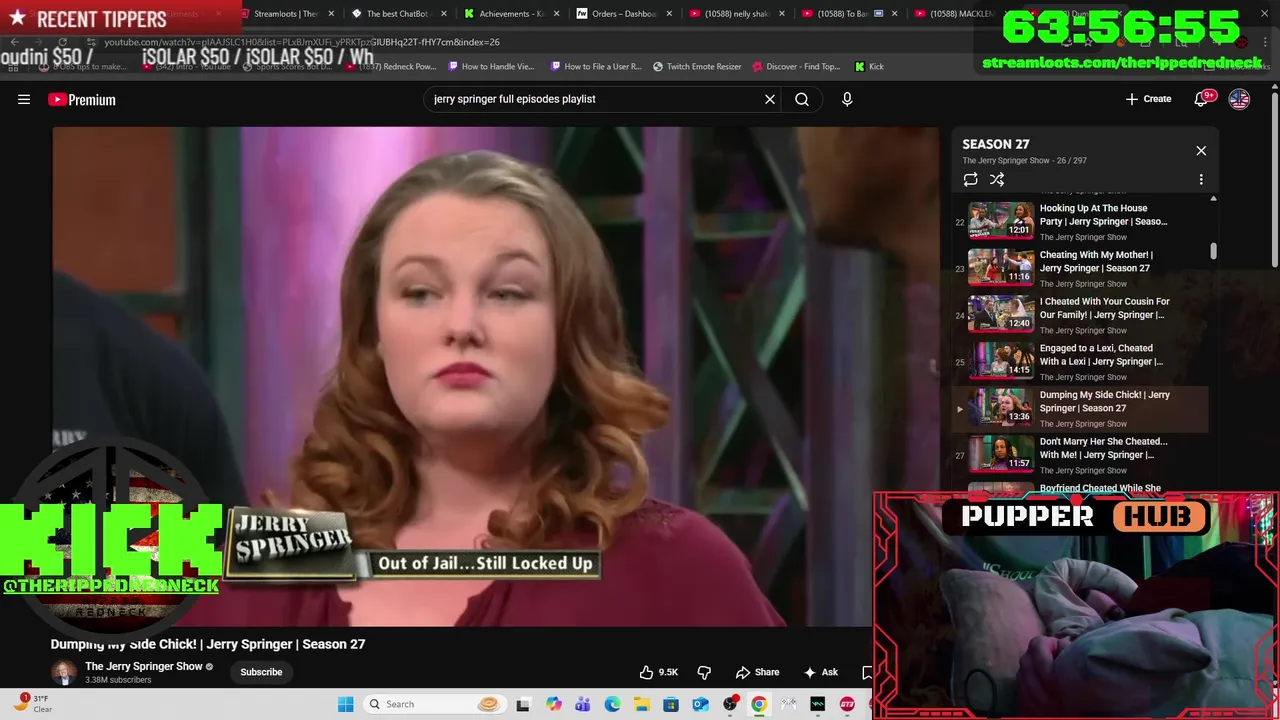Open YouTube notifications bell
Screen dimensions: 1280x720
pos(1202,99)
